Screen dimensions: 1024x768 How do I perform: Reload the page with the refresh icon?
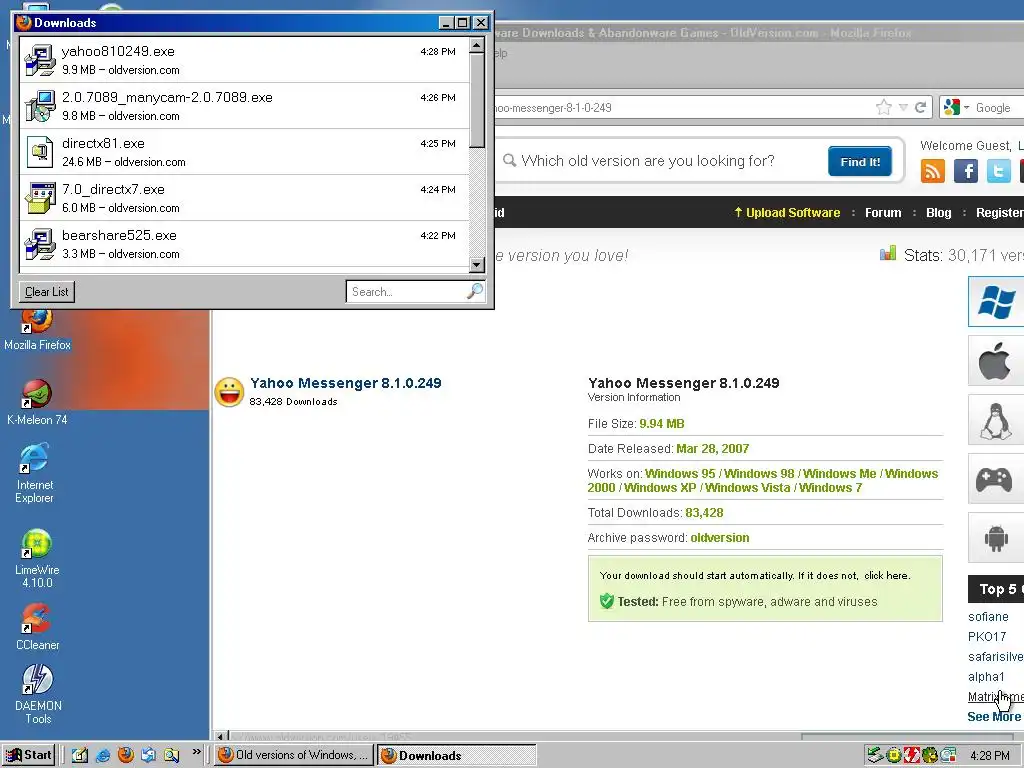click(920, 108)
